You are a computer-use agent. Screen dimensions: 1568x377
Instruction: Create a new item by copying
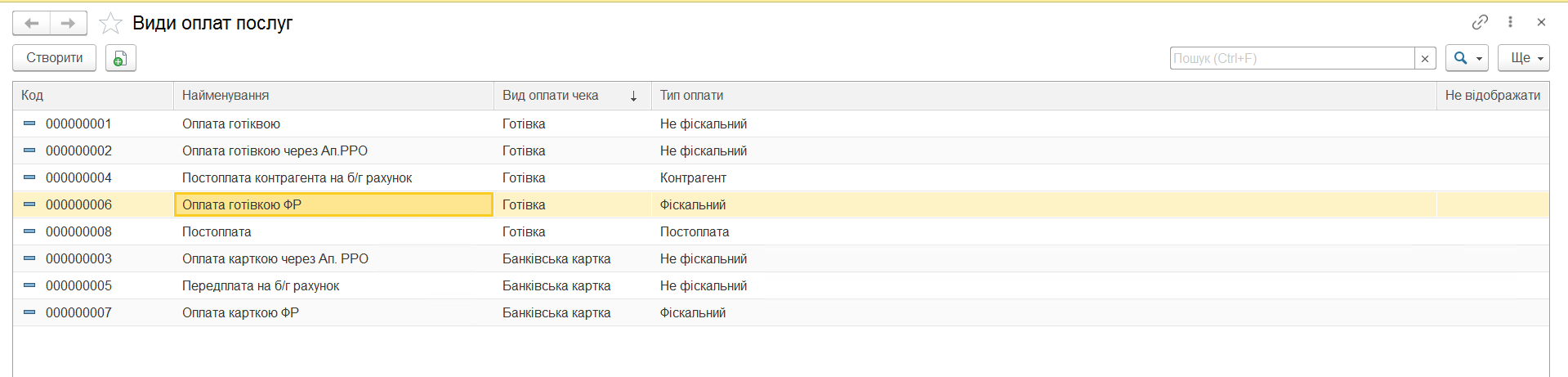[120, 58]
